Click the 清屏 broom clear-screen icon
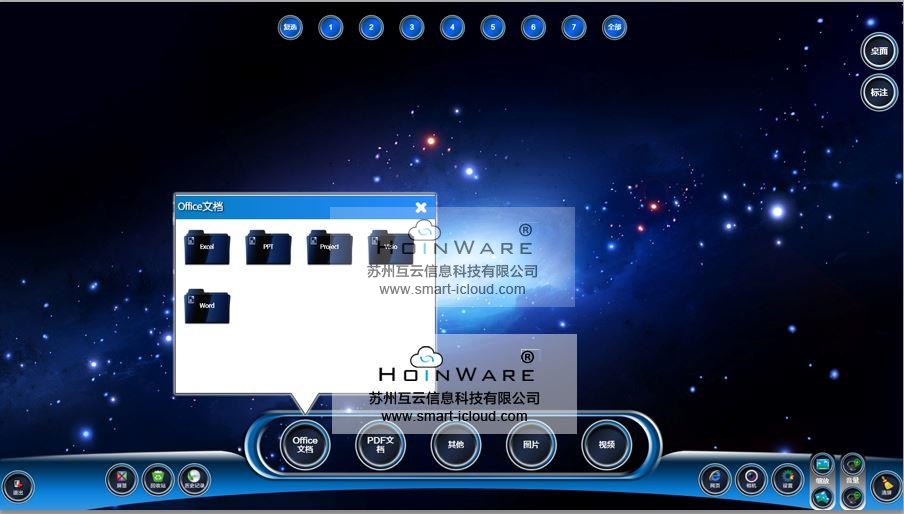The height and width of the screenshot is (514, 904). [x=887, y=486]
